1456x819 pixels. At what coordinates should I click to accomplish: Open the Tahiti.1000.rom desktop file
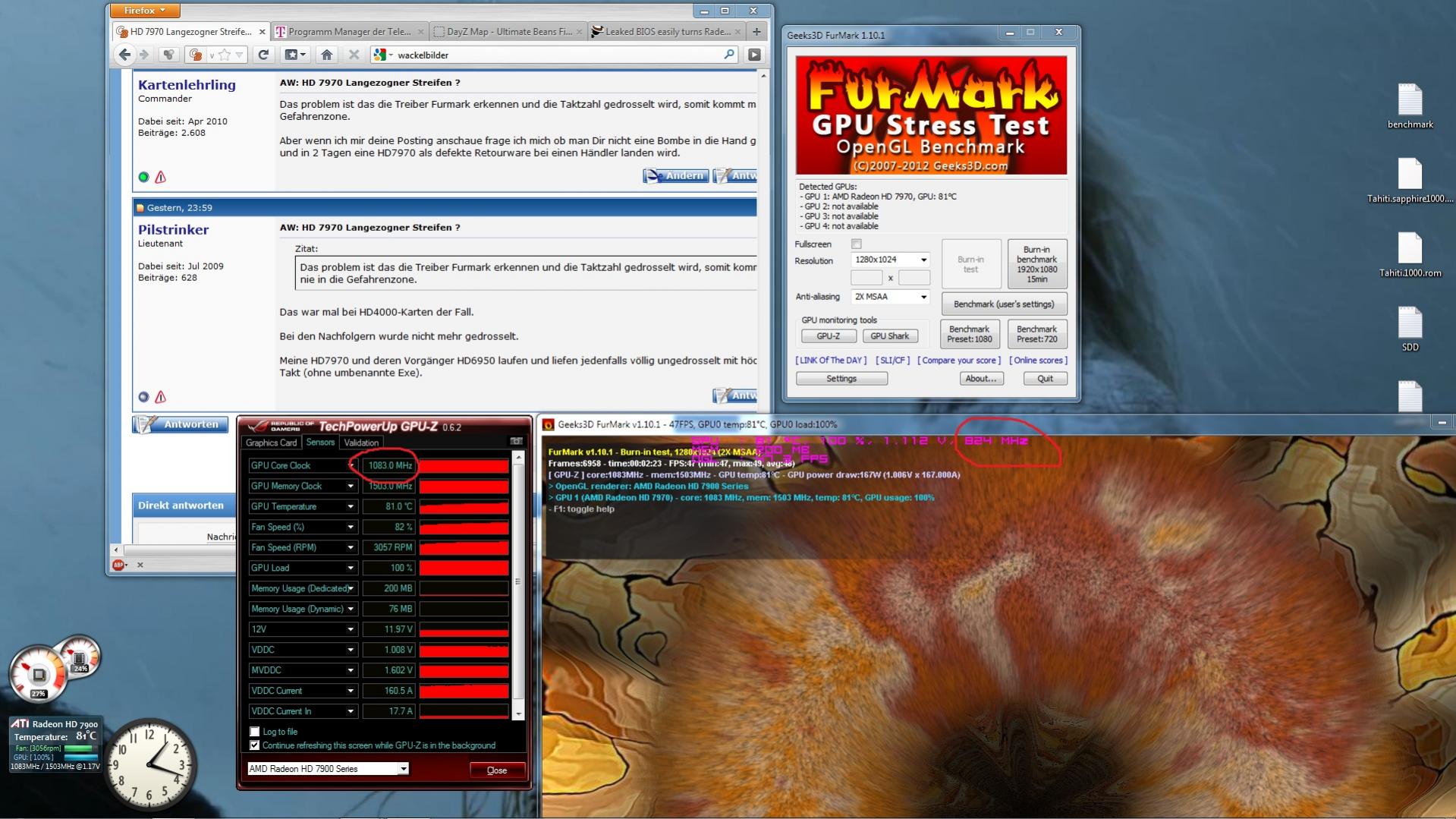[1410, 255]
